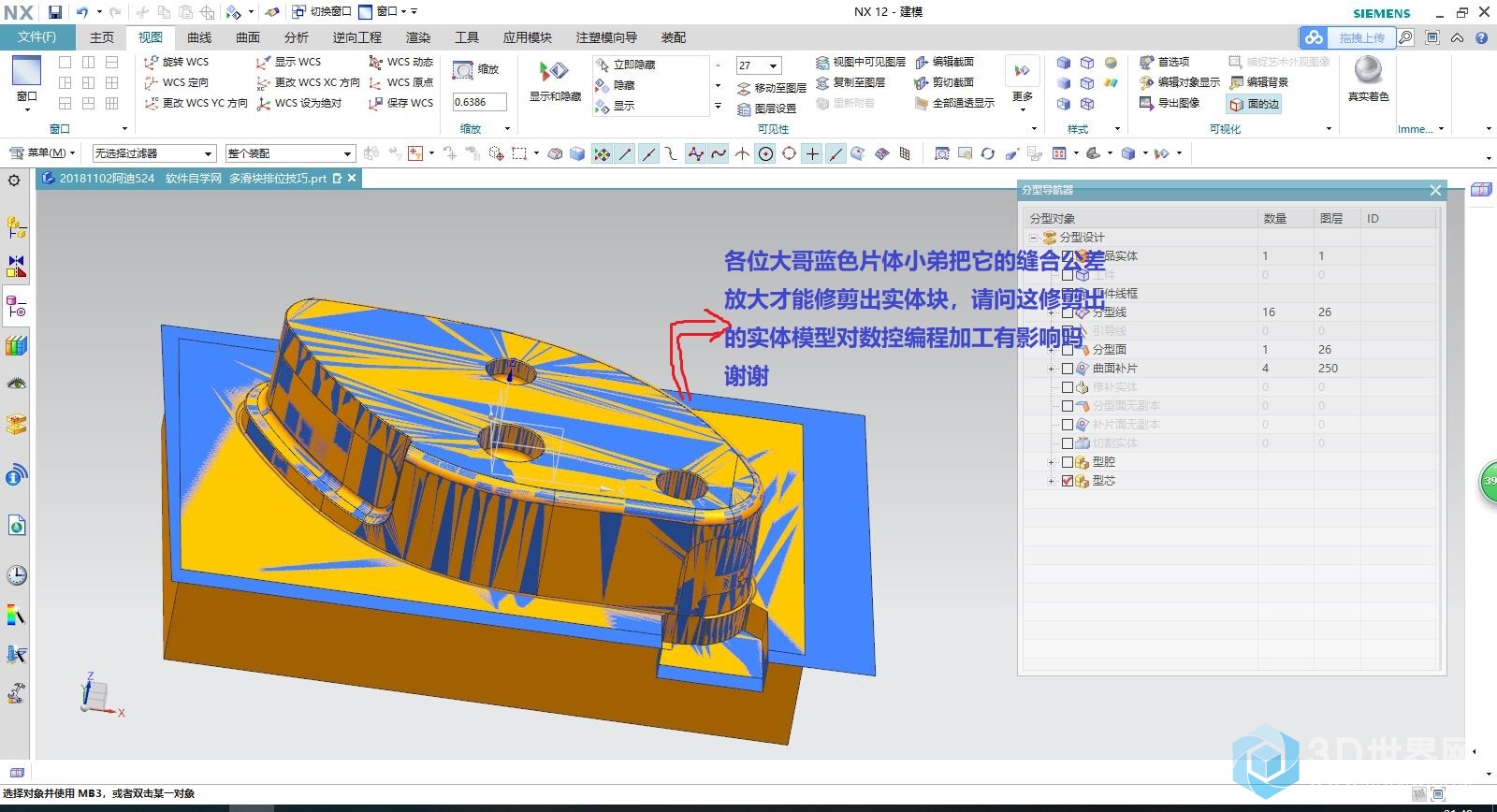Image resolution: width=1497 pixels, height=812 pixels.
Task: Click the search magnifier icon at top right
Action: (1406, 37)
